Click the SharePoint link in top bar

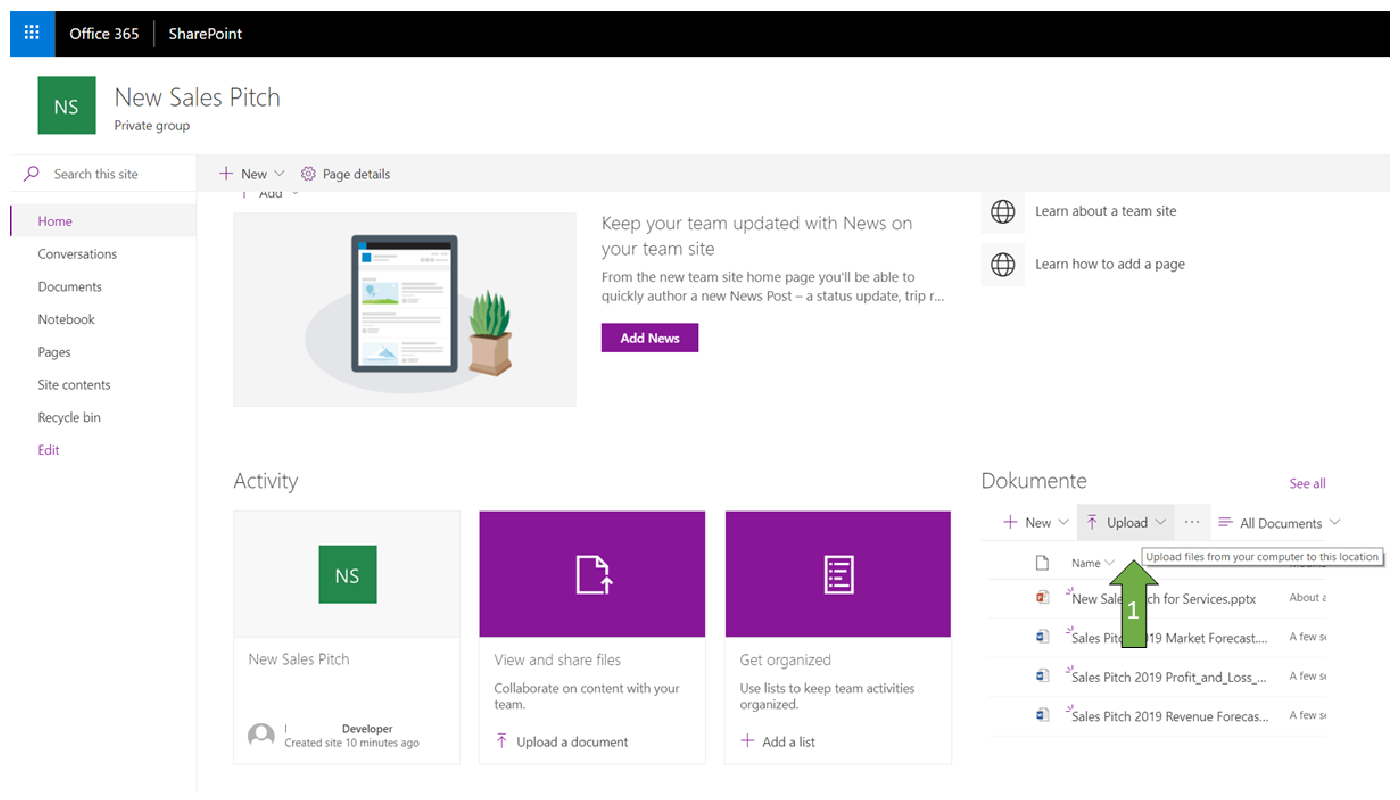tap(205, 33)
